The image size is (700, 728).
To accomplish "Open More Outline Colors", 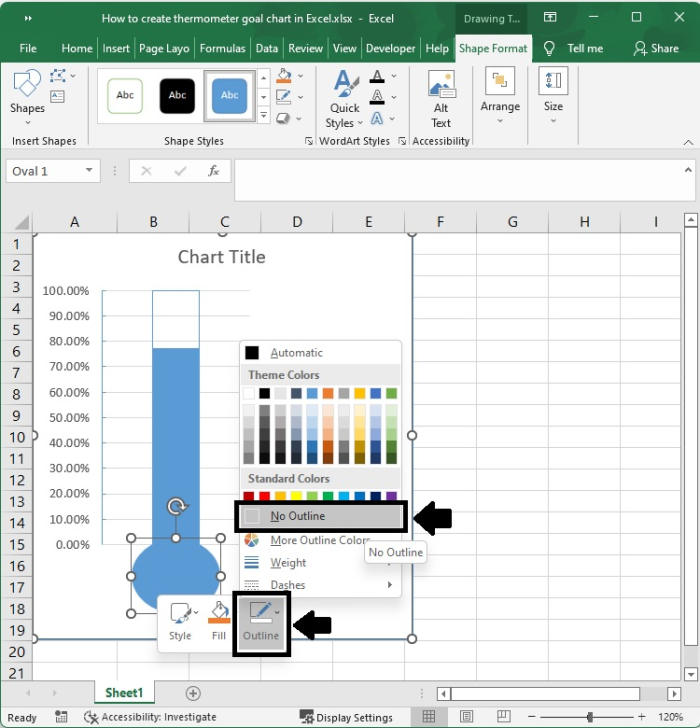I will click(320, 540).
